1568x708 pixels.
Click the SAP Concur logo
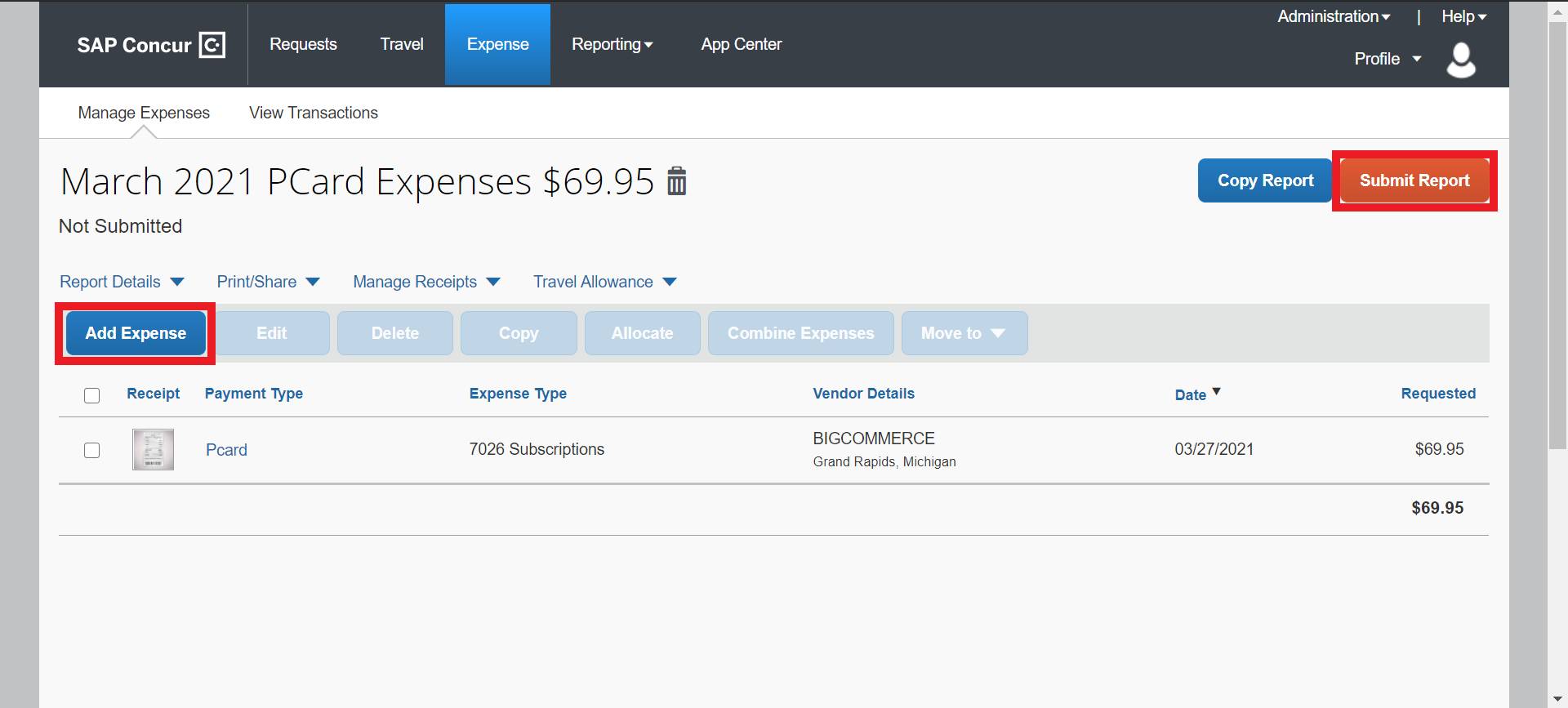coord(151,45)
